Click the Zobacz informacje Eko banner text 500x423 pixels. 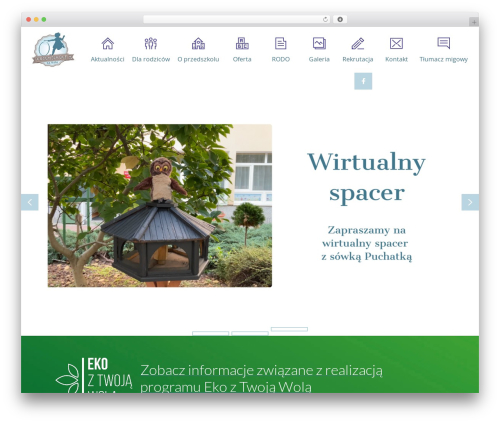pyautogui.click(x=261, y=379)
